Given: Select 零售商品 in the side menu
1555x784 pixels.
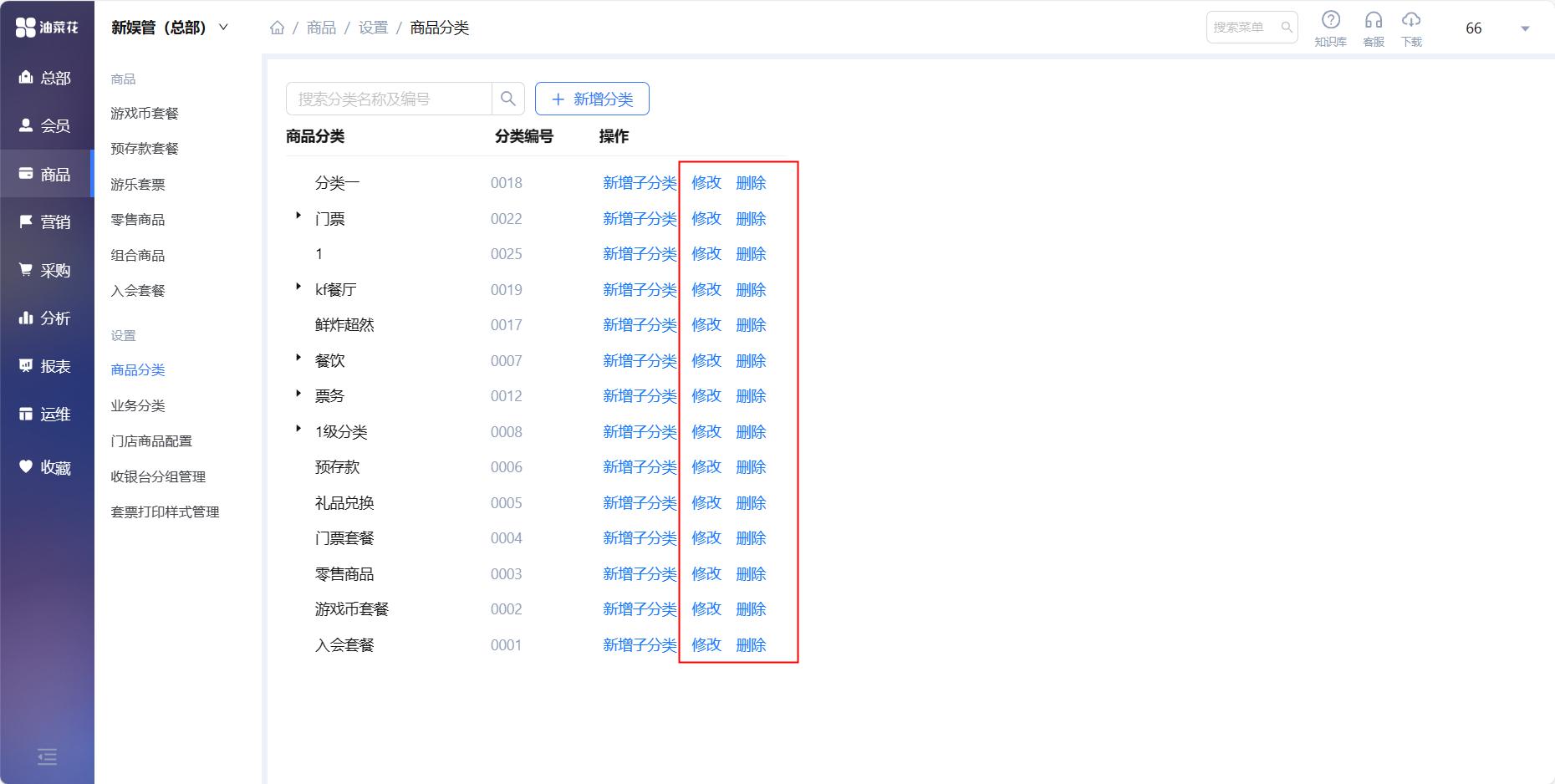Looking at the screenshot, I should [138, 220].
